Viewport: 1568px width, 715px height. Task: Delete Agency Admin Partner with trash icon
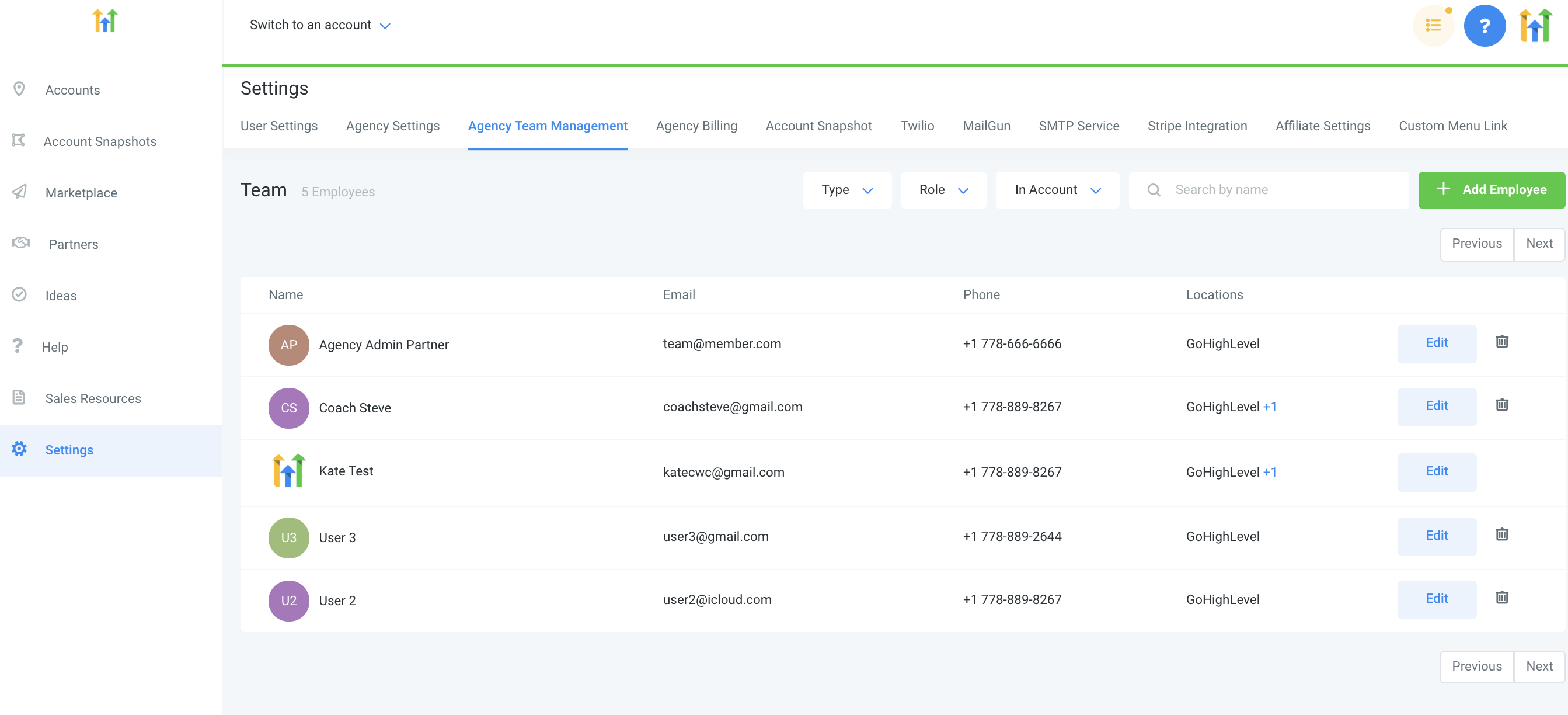pos(1501,342)
